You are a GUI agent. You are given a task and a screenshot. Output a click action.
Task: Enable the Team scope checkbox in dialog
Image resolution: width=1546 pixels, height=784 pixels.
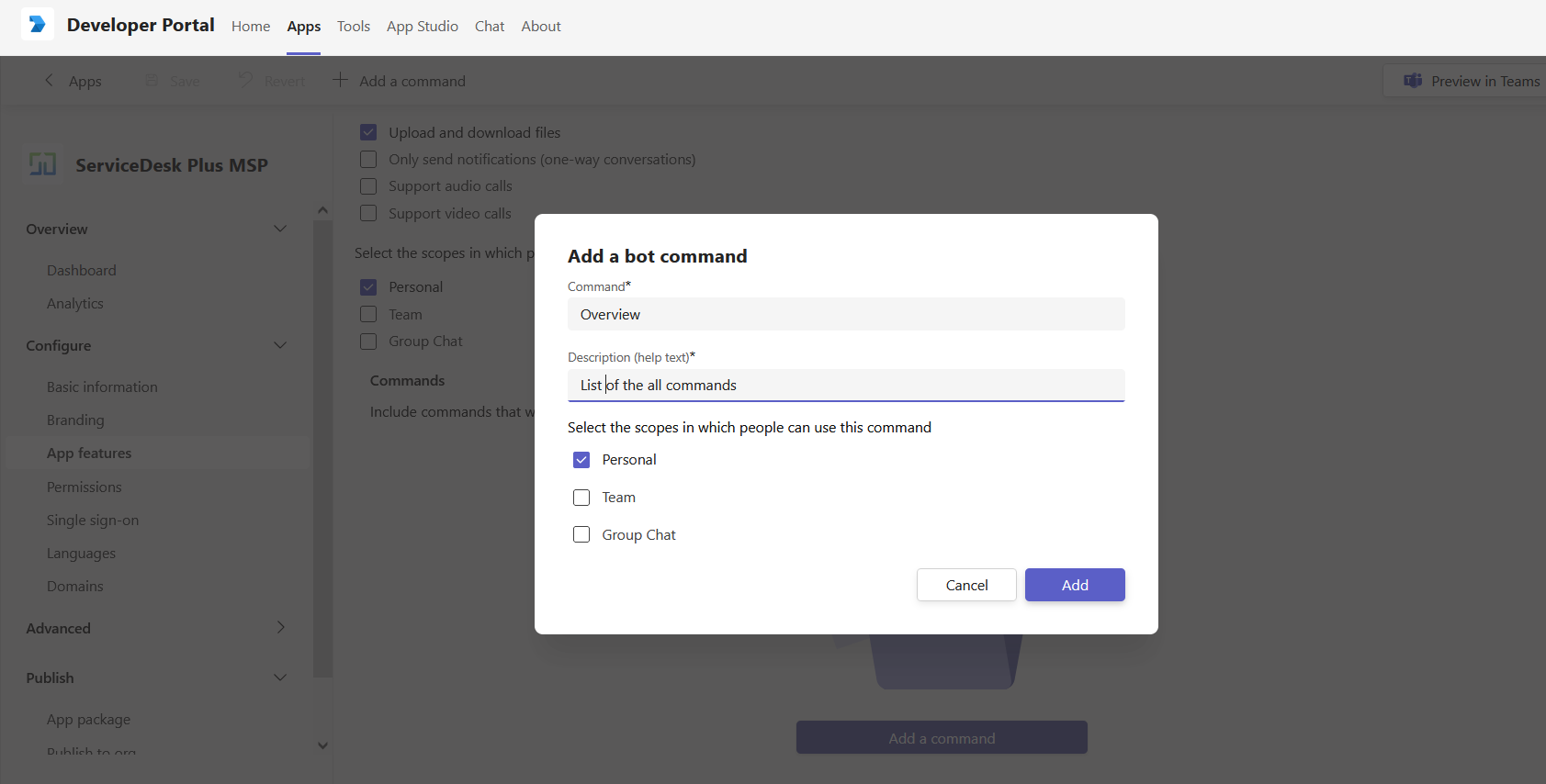pos(581,498)
